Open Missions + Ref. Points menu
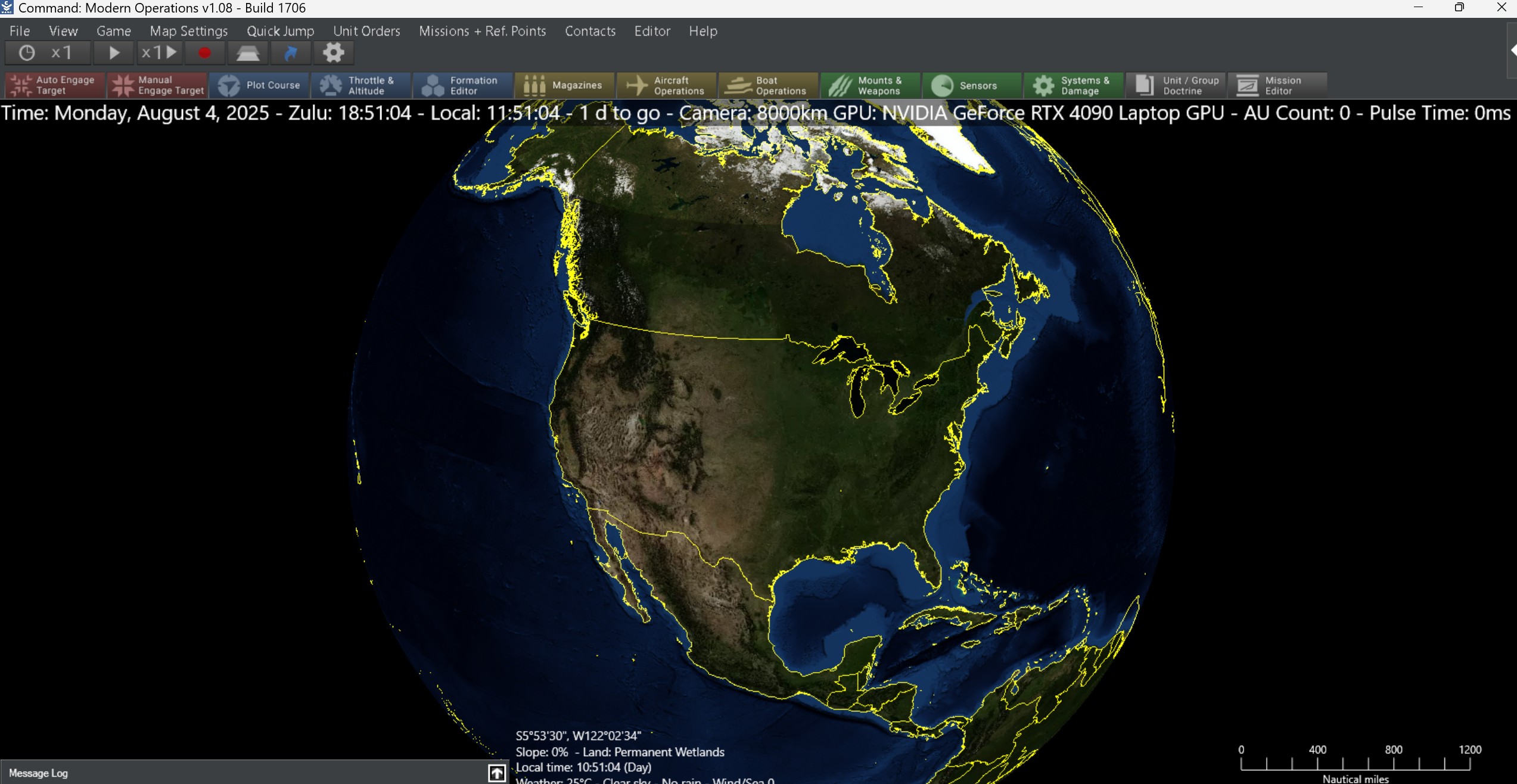 click(x=483, y=31)
